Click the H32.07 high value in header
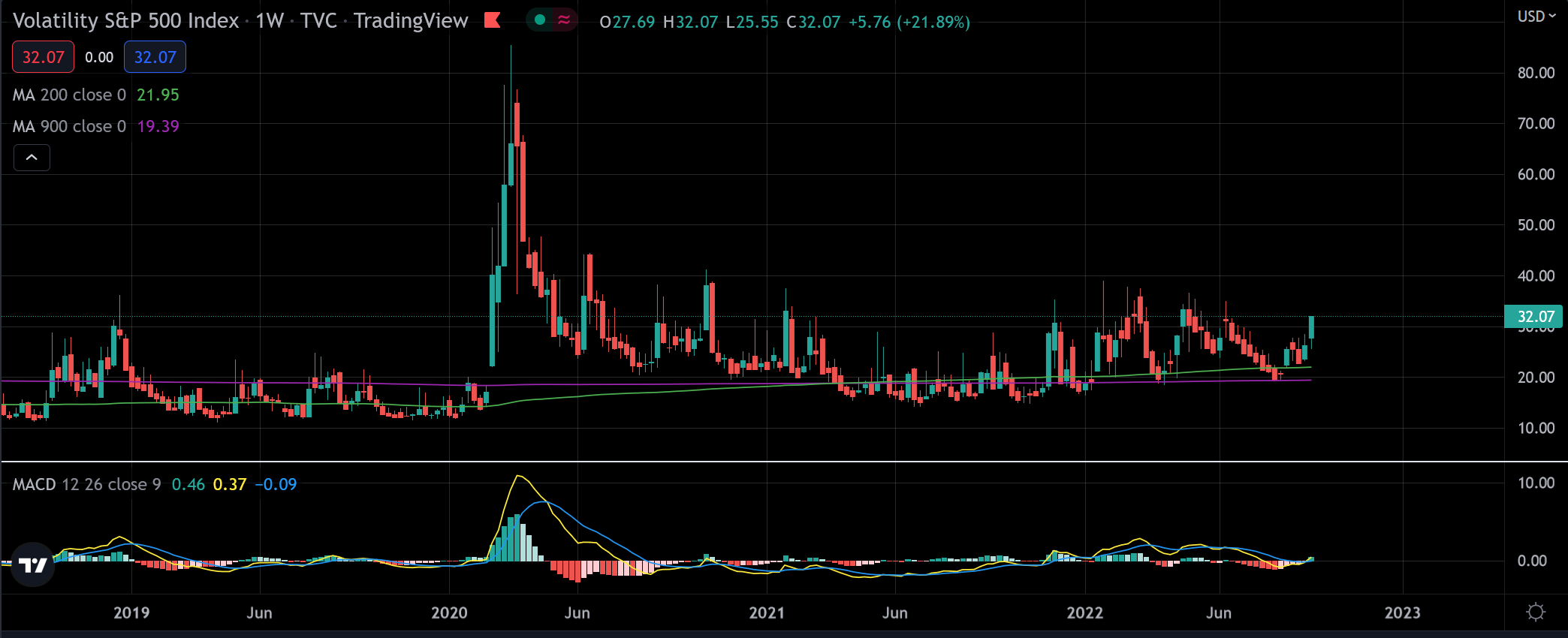This screenshot has width=1568, height=638. 690,23
